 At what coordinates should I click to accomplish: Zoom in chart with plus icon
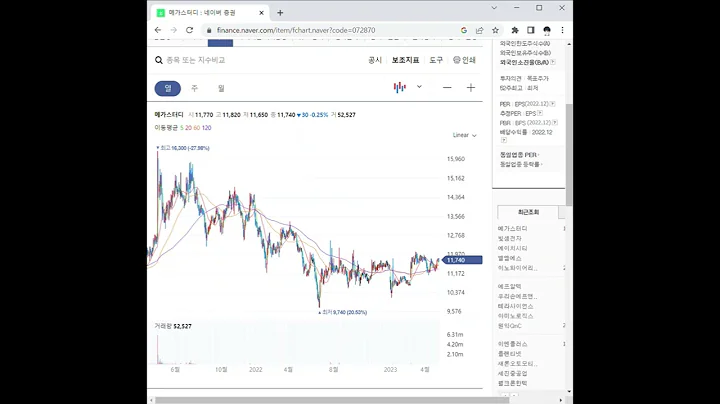pyautogui.click(x=471, y=88)
